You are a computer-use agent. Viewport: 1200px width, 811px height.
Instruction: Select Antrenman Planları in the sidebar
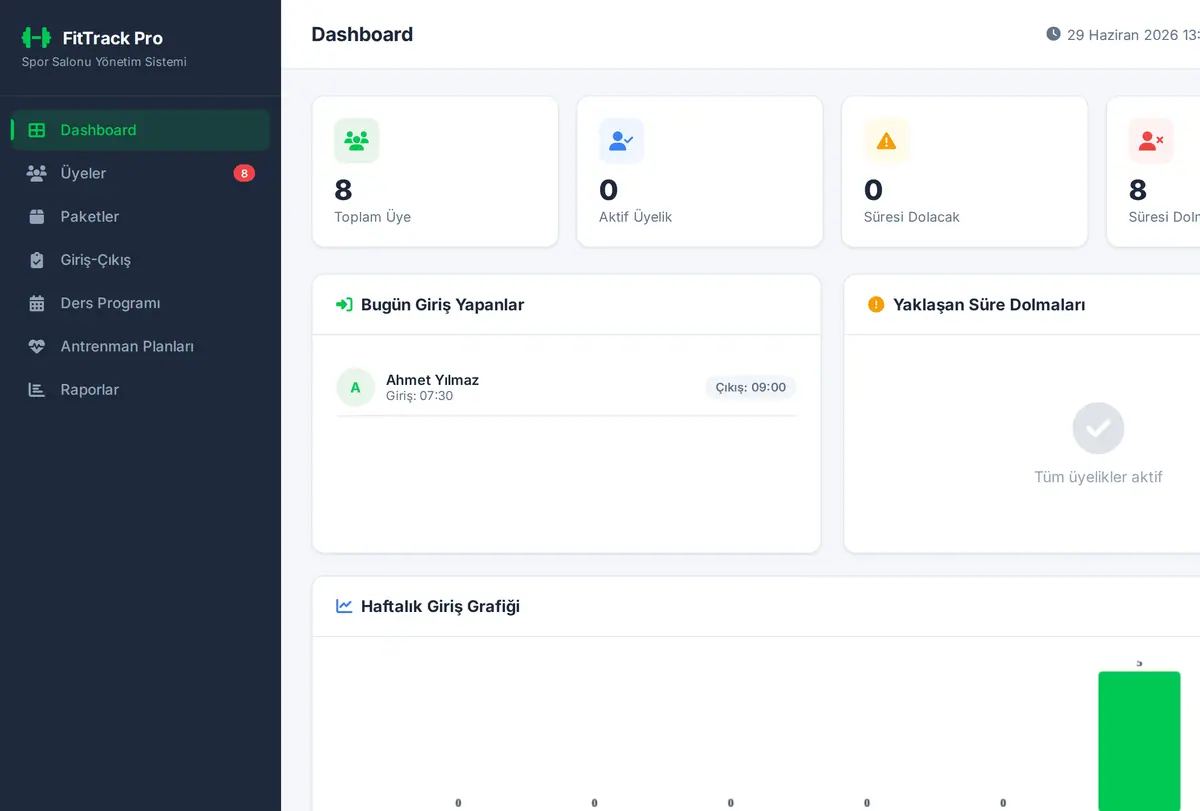(x=140, y=346)
